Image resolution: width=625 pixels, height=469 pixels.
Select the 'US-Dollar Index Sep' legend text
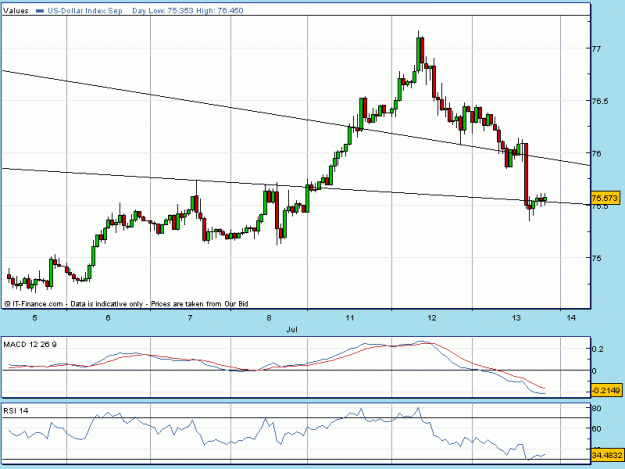(85, 11)
